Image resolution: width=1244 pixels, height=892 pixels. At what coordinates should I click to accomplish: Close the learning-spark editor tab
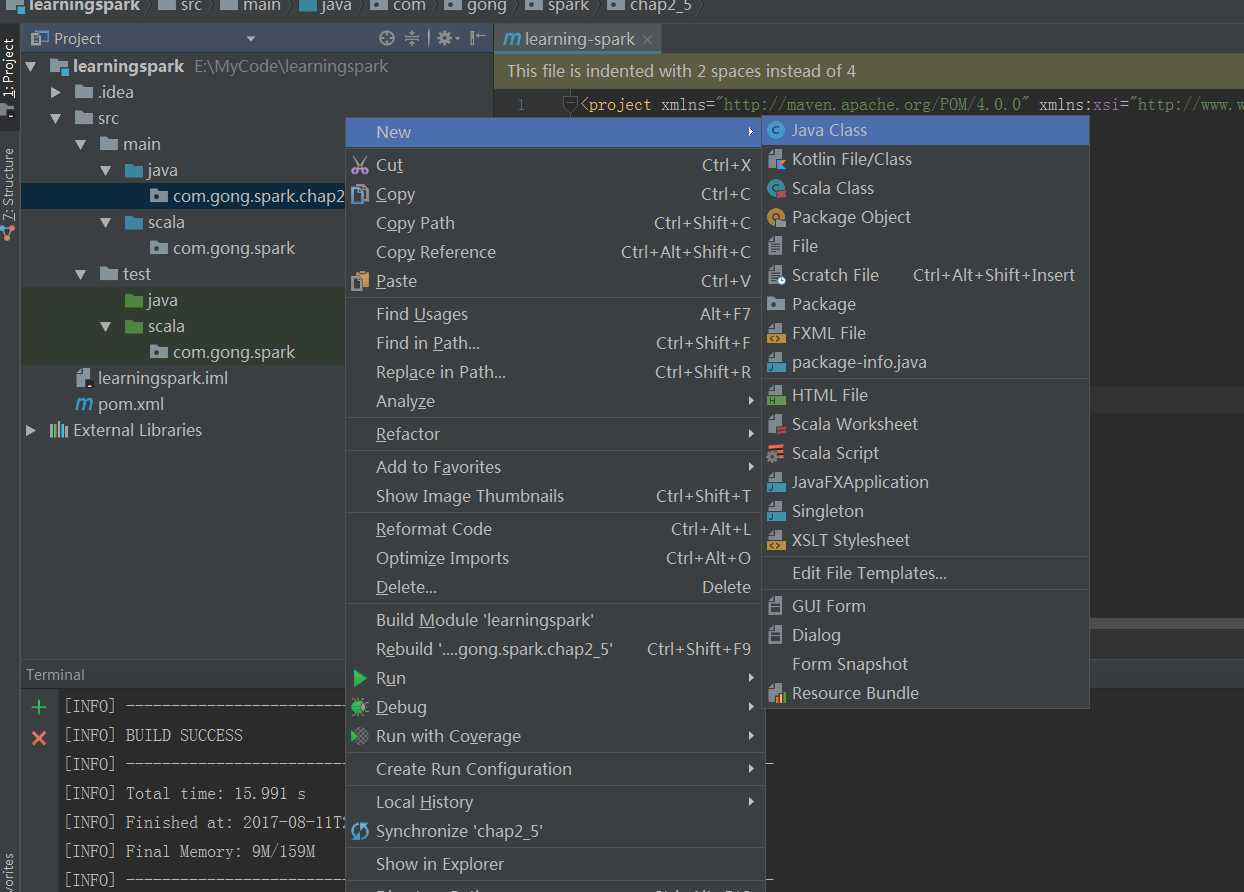click(x=648, y=40)
